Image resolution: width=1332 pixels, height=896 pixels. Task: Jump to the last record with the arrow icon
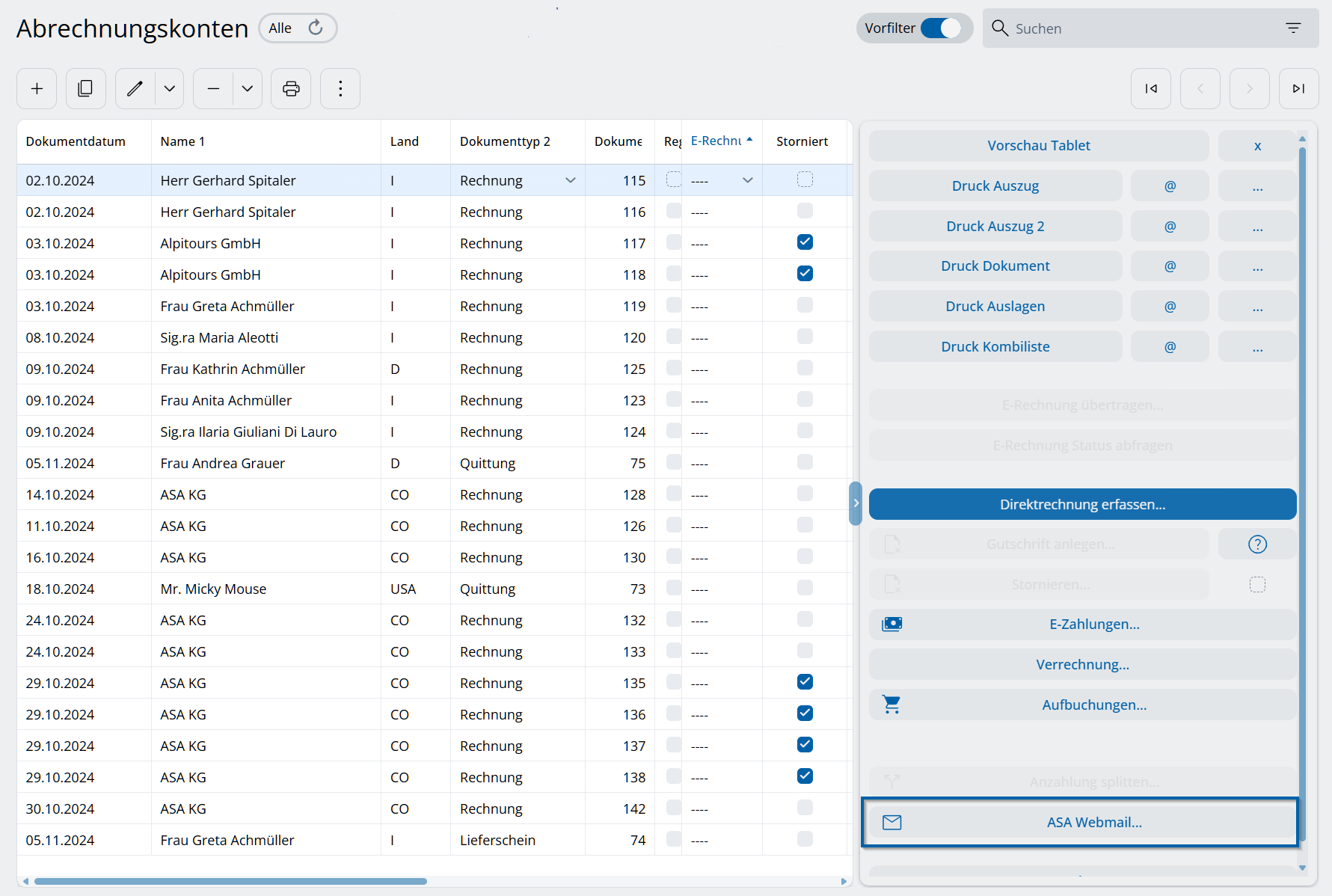point(1298,89)
